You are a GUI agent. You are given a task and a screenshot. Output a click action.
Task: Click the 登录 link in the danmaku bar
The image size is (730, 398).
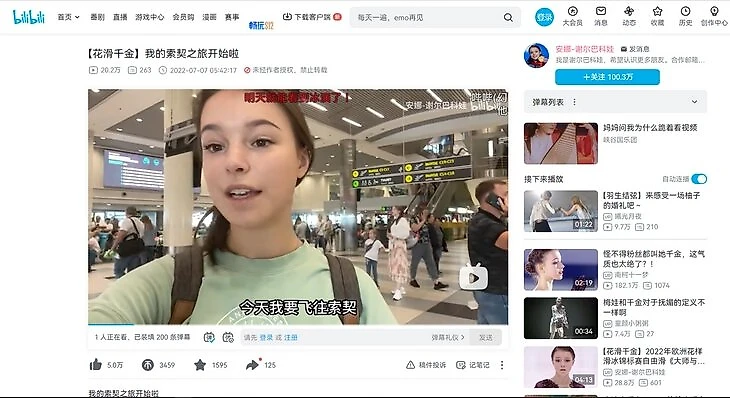pyautogui.click(x=266, y=337)
